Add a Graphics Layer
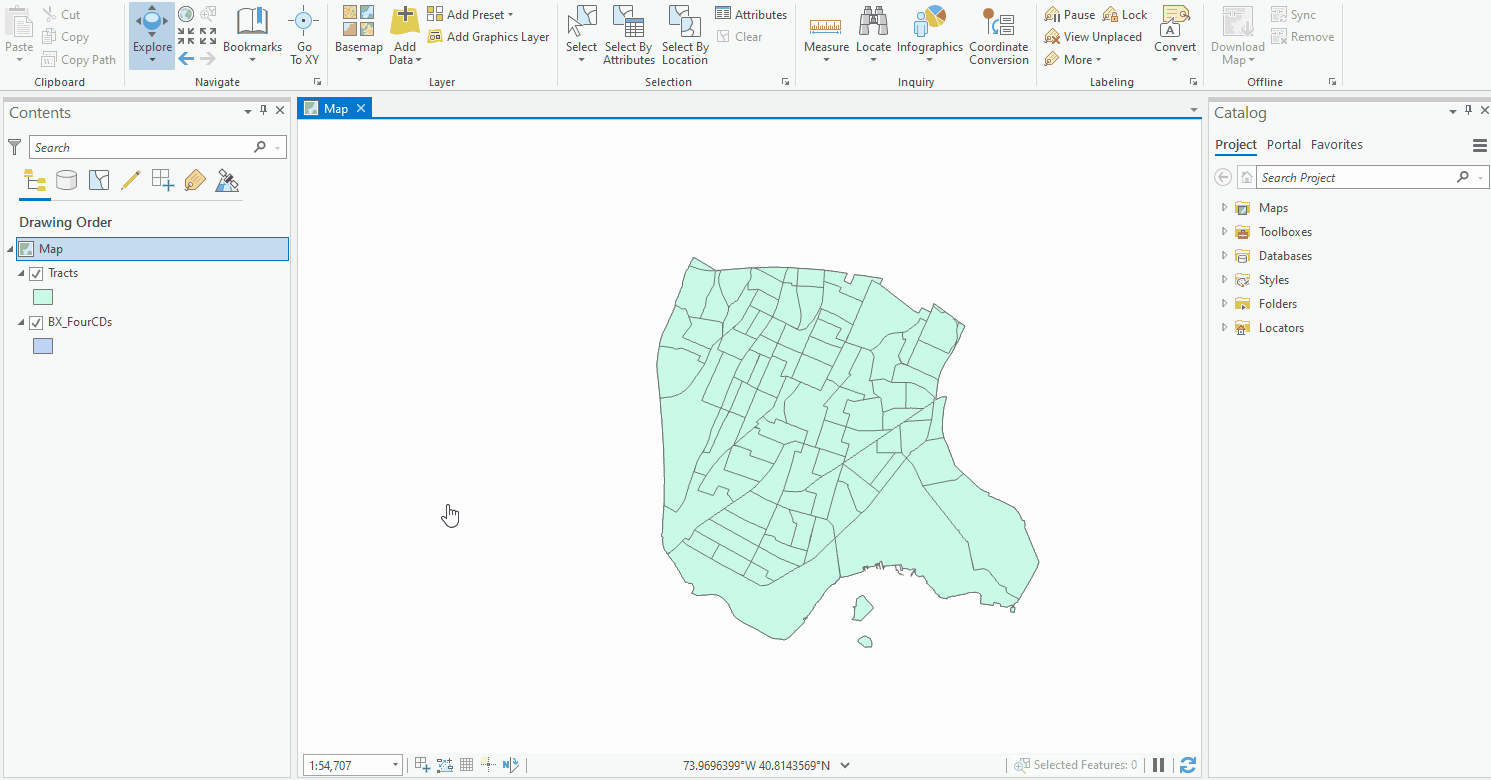The width and height of the screenshot is (1491, 780). pyautogui.click(x=488, y=37)
